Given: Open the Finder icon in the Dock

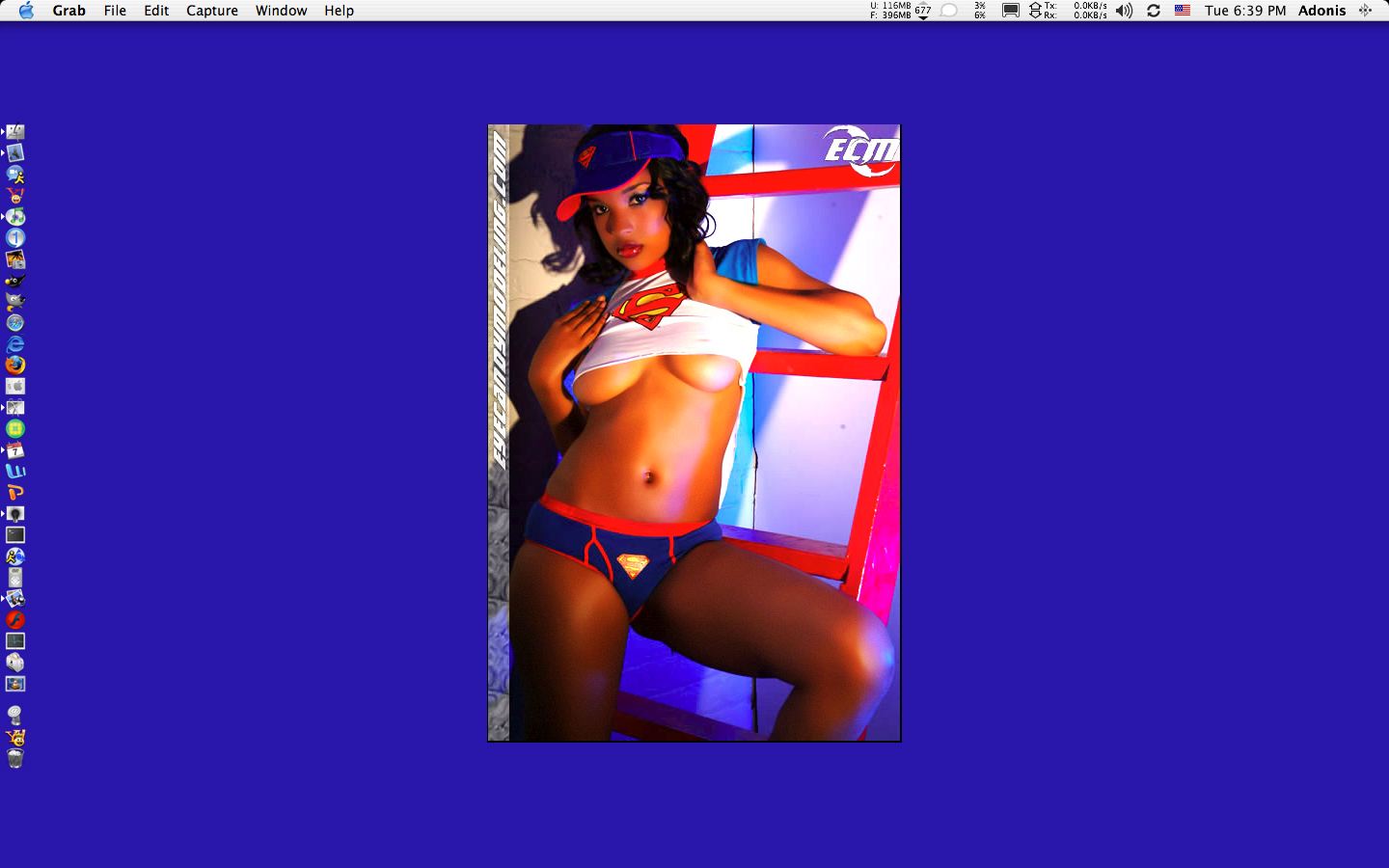Looking at the screenshot, I should (x=15, y=132).
